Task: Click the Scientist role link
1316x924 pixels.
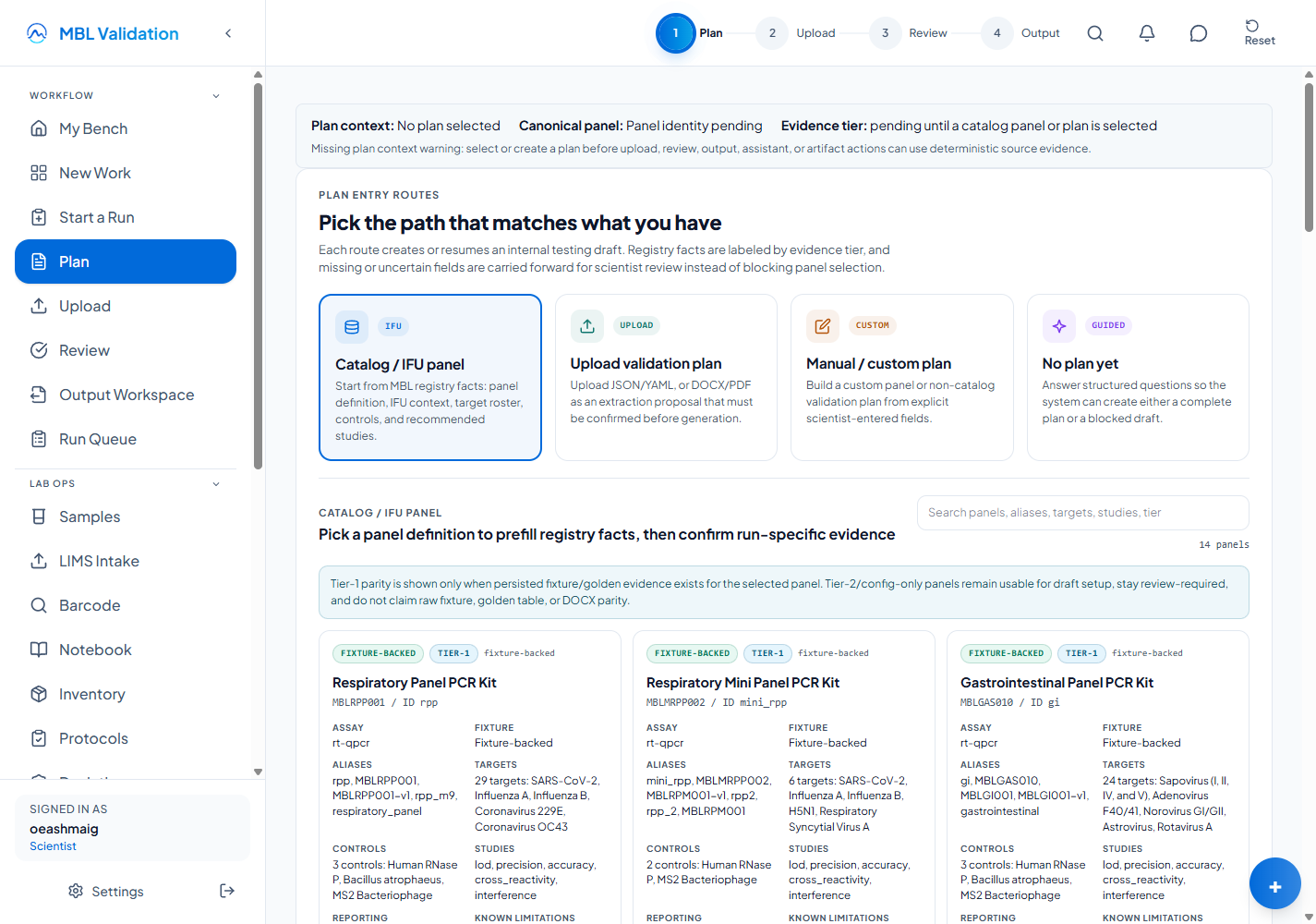Action: point(53,846)
